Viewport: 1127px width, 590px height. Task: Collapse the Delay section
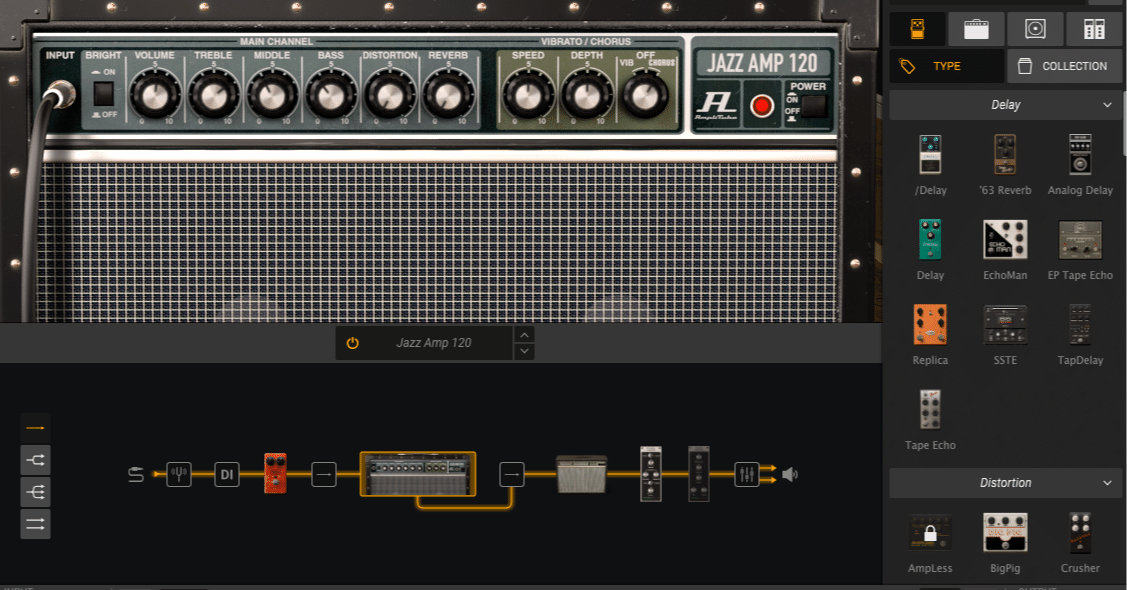[x=1006, y=105]
